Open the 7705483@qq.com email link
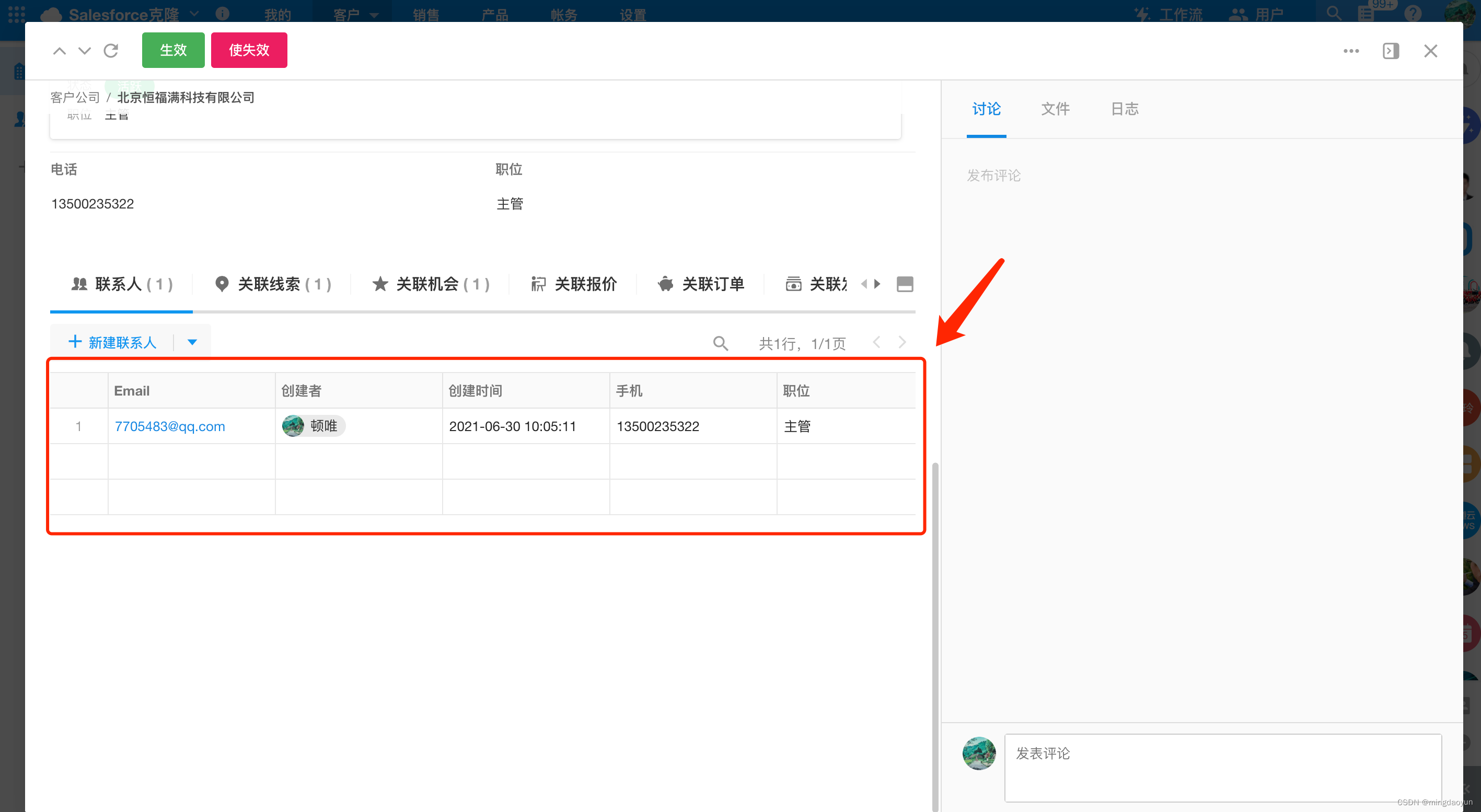Viewport: 1481px width, 812px height. point(169,426)
